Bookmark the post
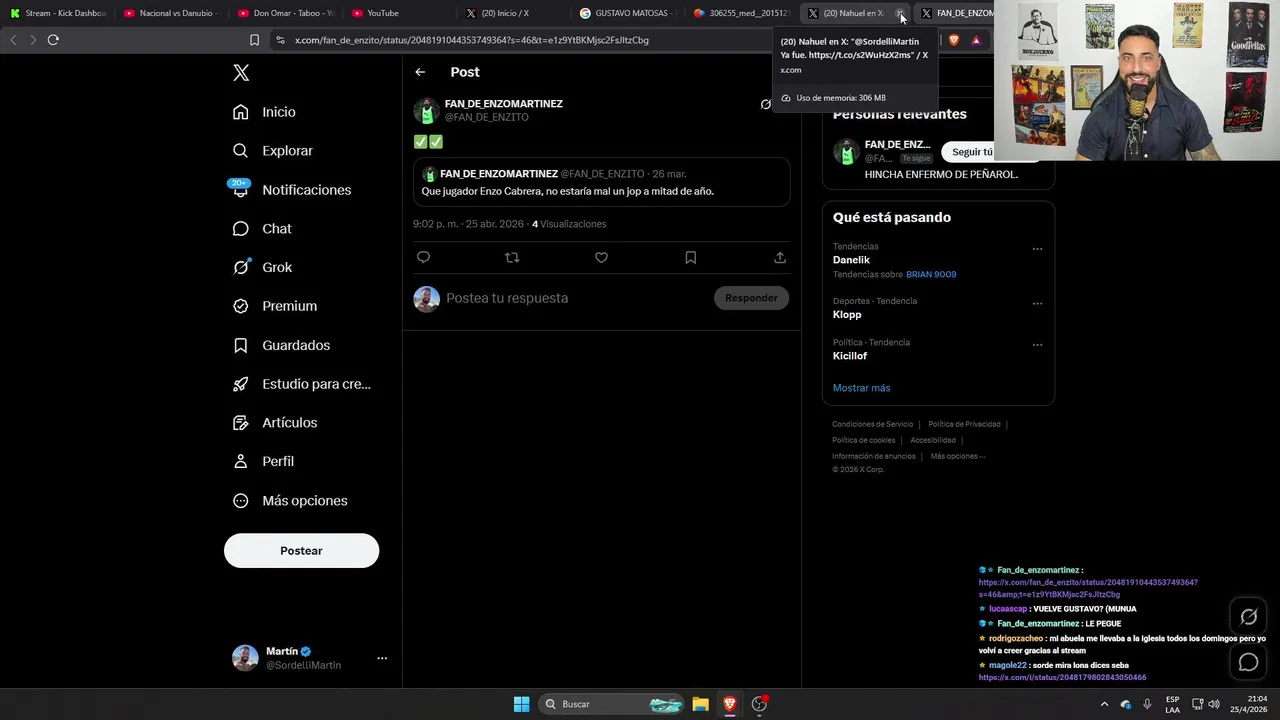The width and height of the screenshot is (1280, 720). 690,257
